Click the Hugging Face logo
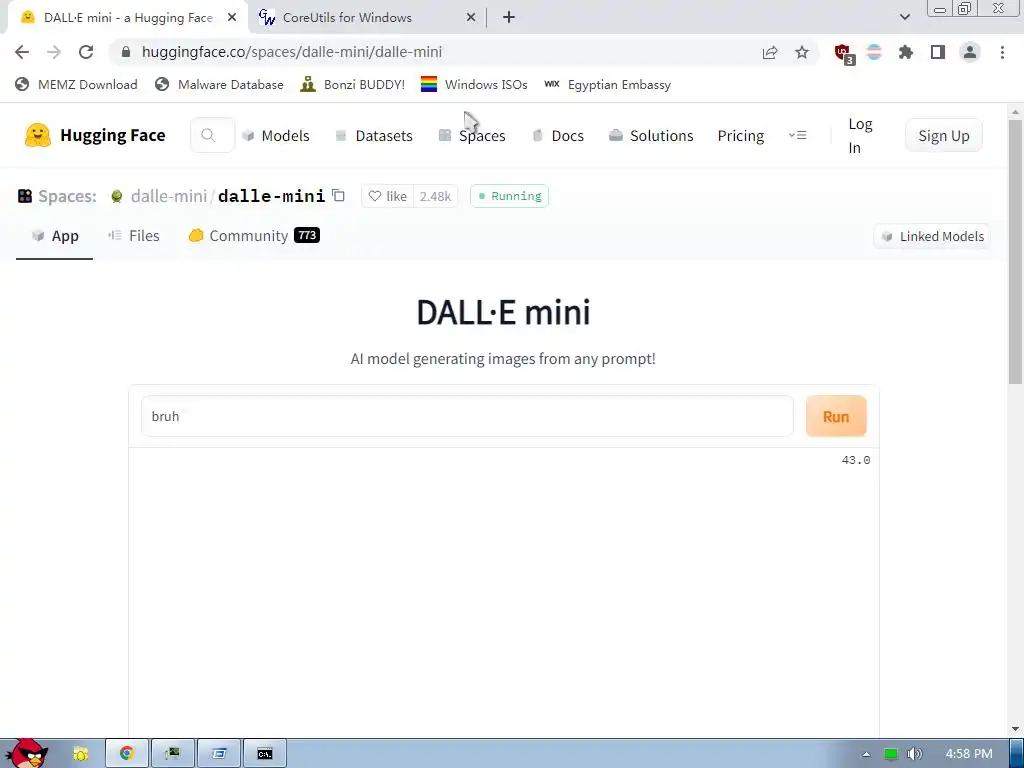This screenshot has height=768, width=1024. point(95,135)
